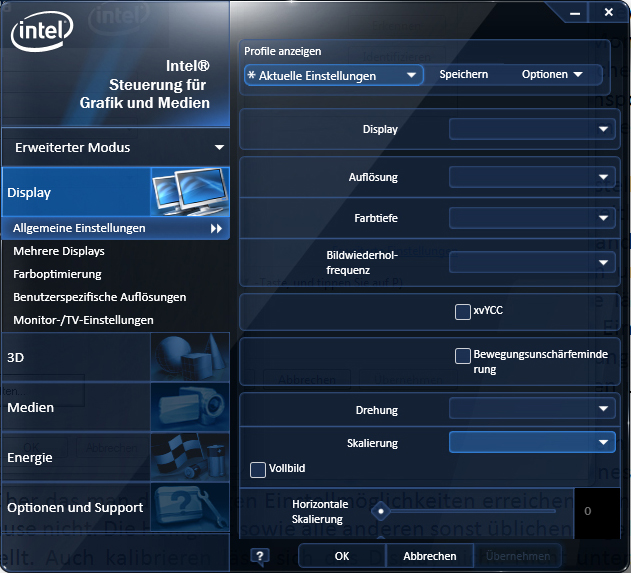Go to Mehrere Displays
631x573 pixels.
59,251
